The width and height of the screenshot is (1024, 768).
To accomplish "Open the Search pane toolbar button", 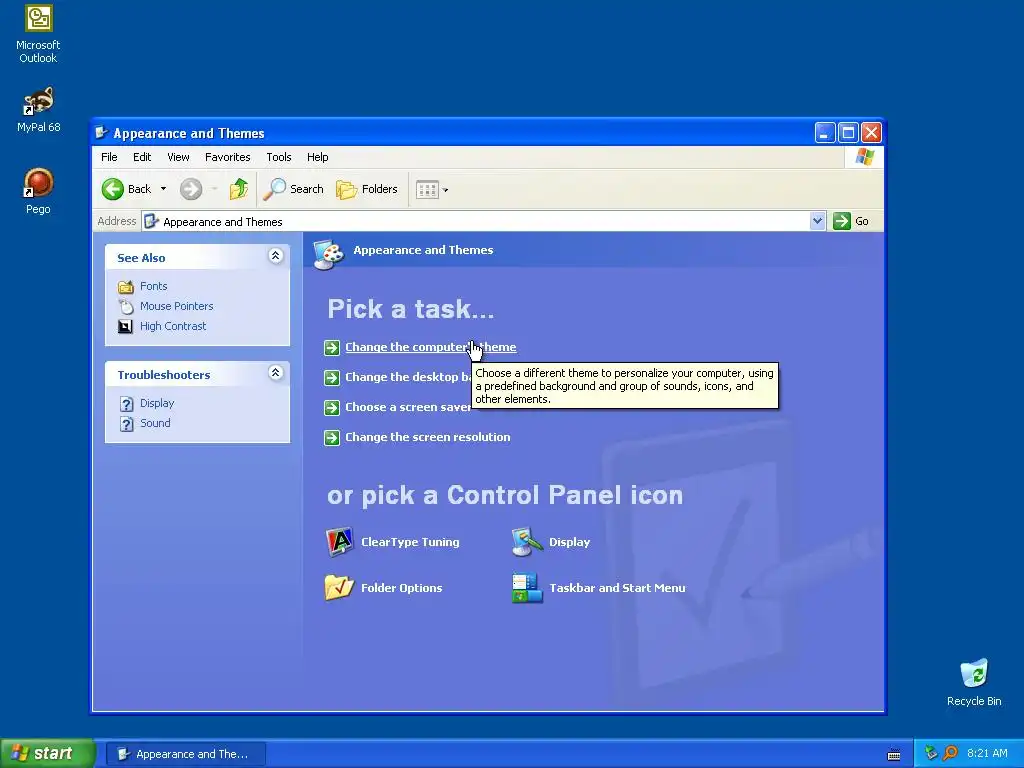I will click(x=294, y=189).
